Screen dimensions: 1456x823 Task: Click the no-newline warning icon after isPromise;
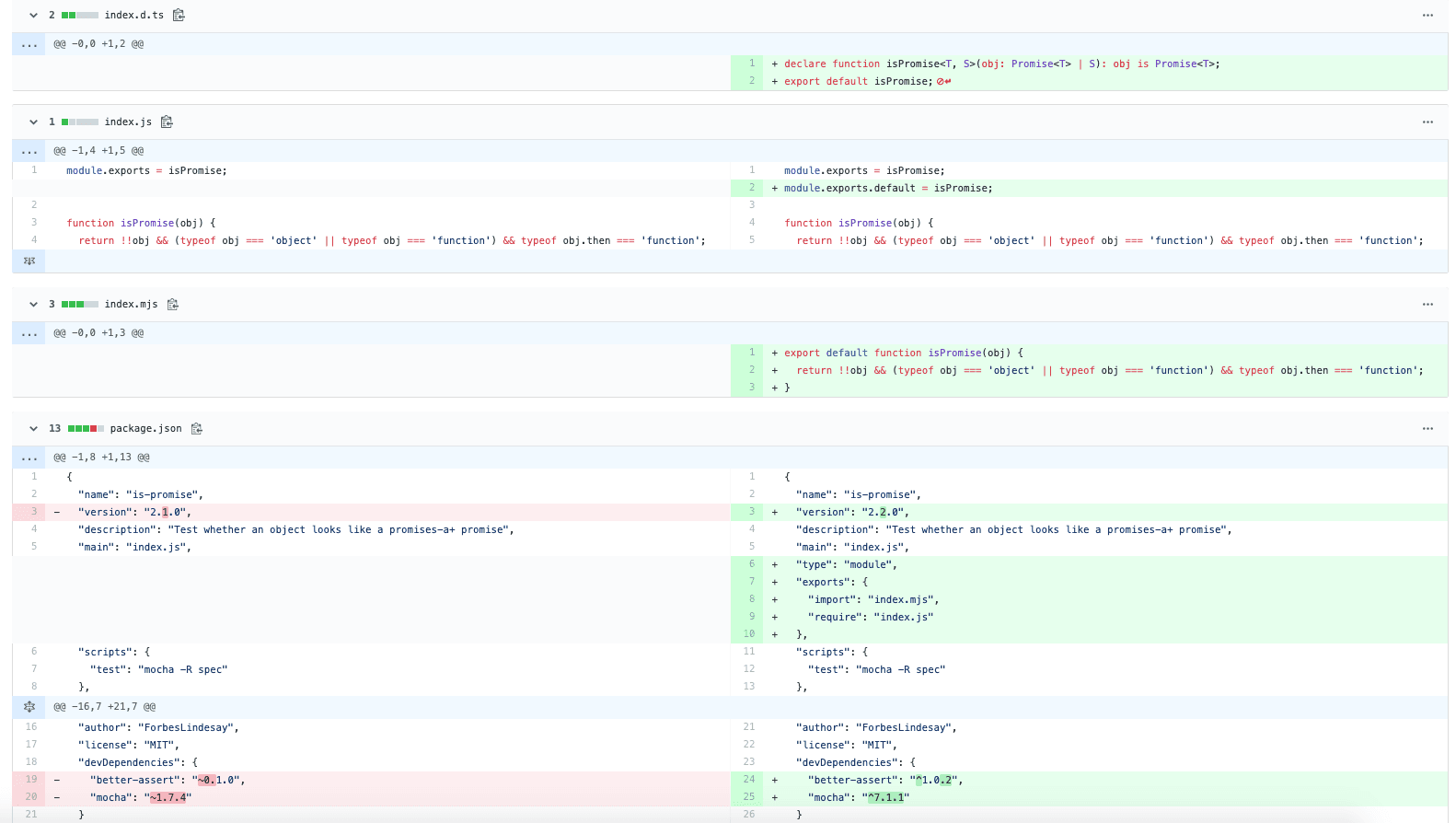point(944,82)
